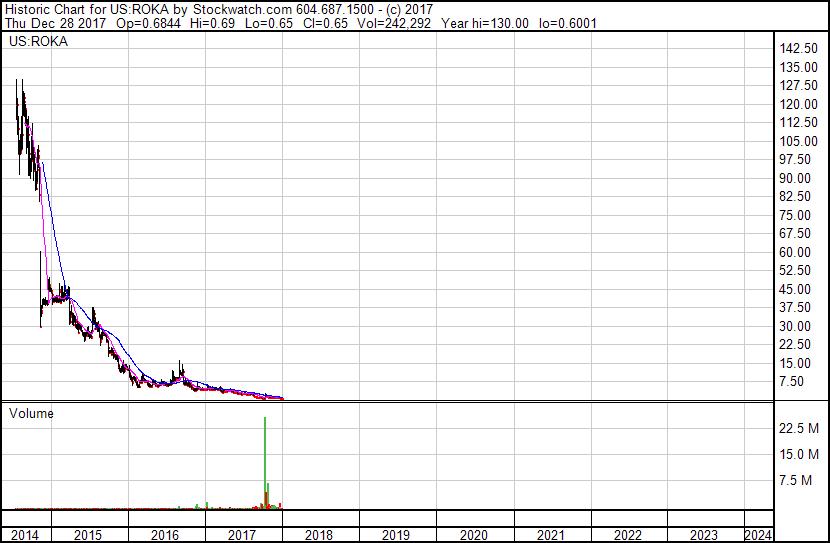Click the 7.5 M volume axis value
Viewport: 830px width, 543px height.
796,481
